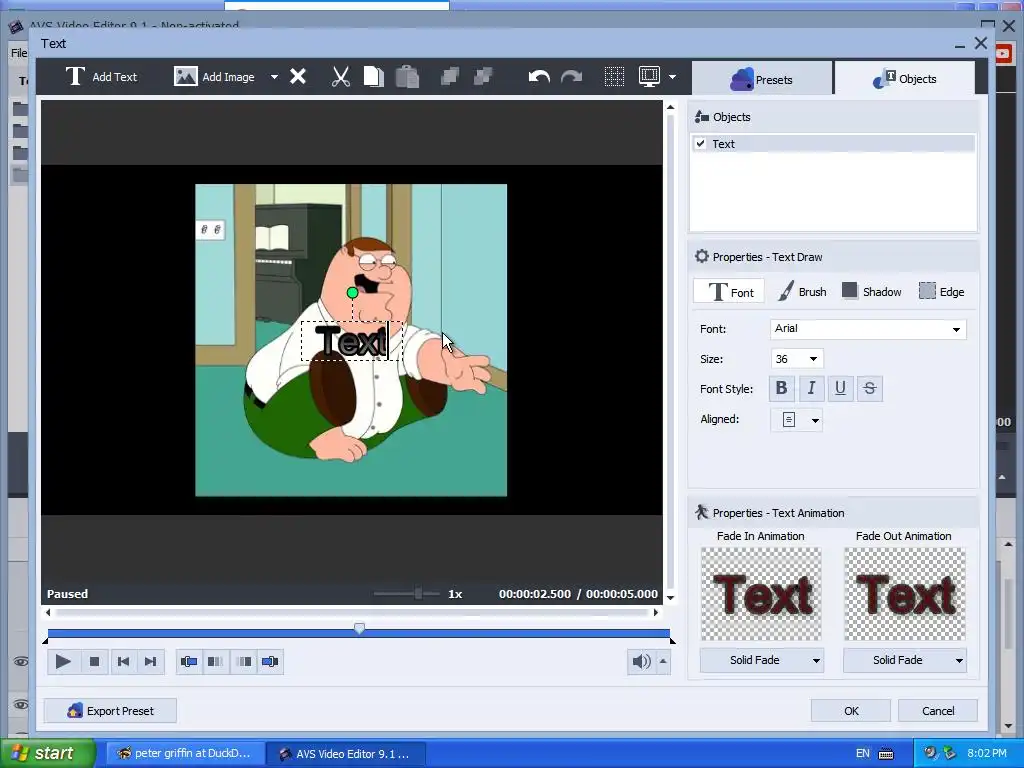Open the Fade Out Solid Fade dropdown

point(904,660)
